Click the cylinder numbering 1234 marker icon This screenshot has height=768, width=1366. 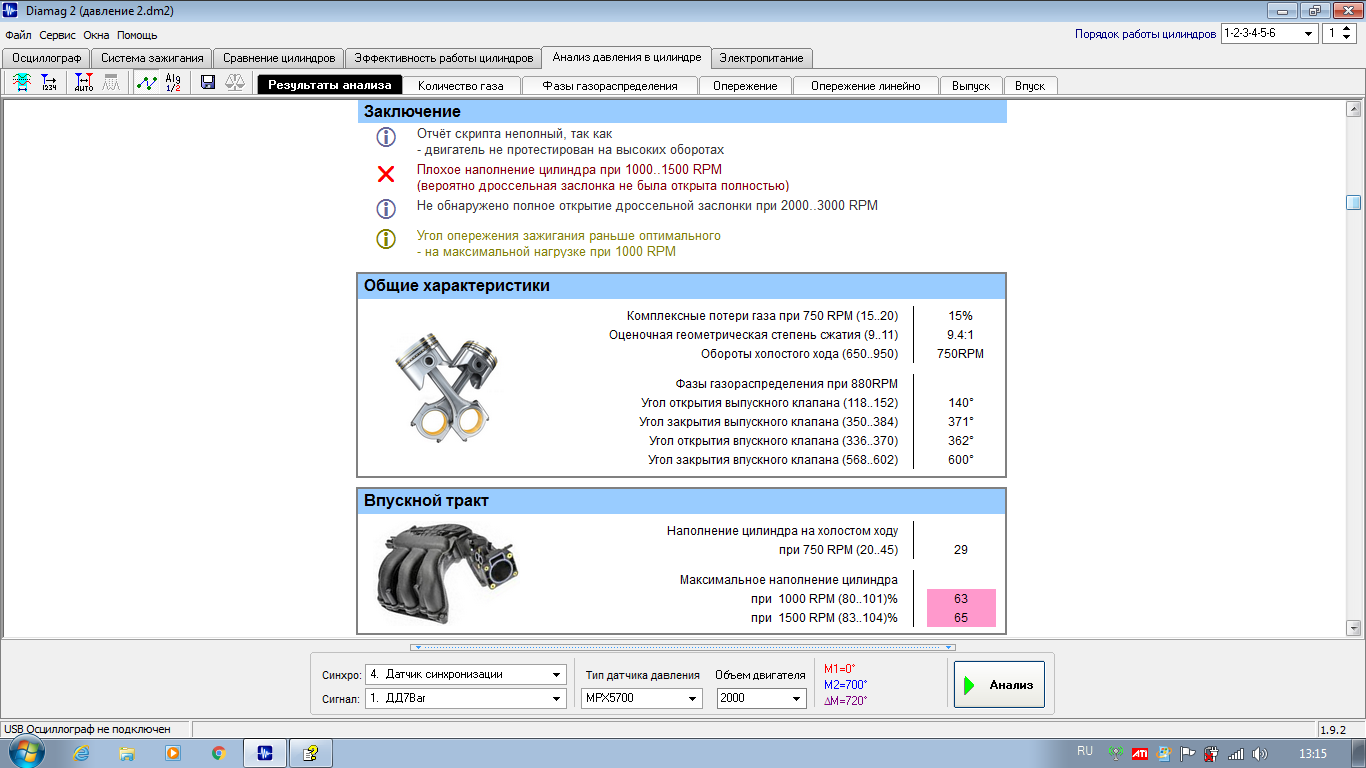[49, 84]
